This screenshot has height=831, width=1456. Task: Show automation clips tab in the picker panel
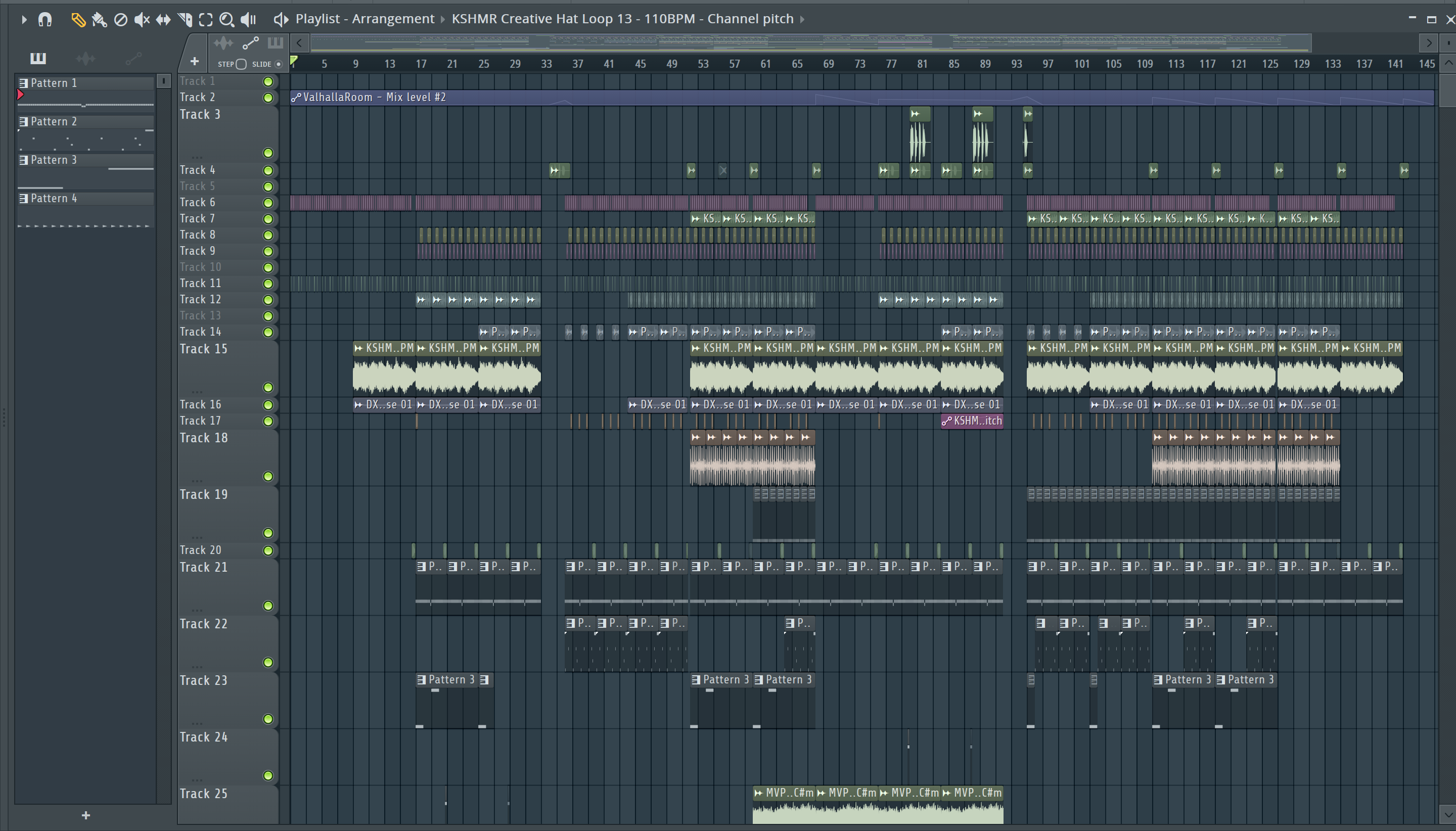[133, 58]
